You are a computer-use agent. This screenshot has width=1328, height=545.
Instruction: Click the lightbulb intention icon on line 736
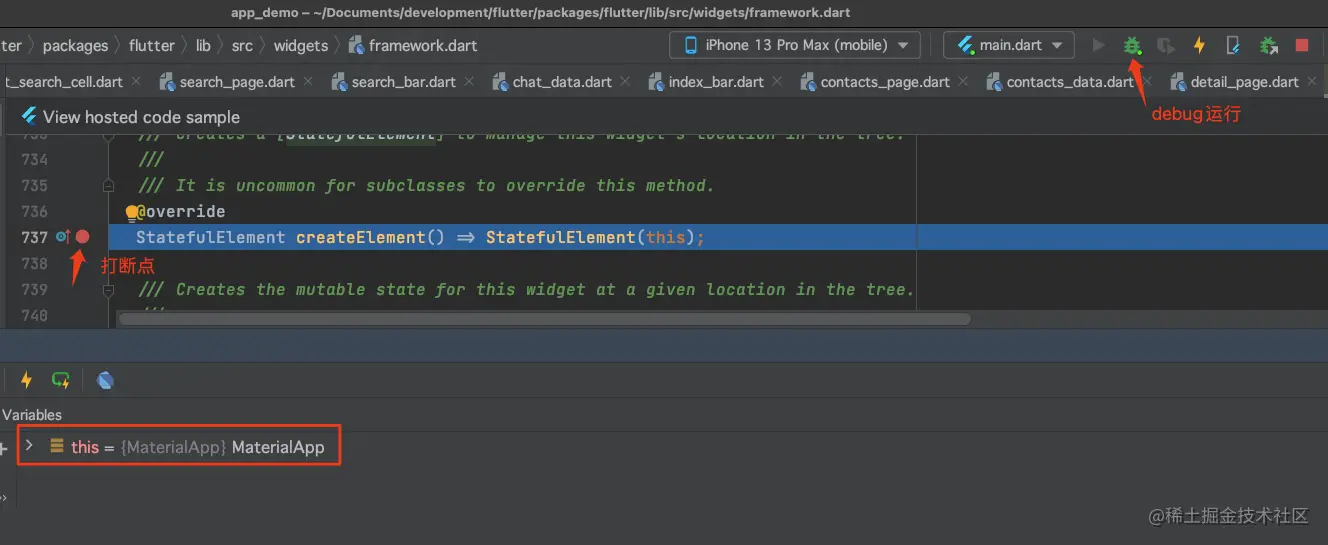(x=131, y=212)
